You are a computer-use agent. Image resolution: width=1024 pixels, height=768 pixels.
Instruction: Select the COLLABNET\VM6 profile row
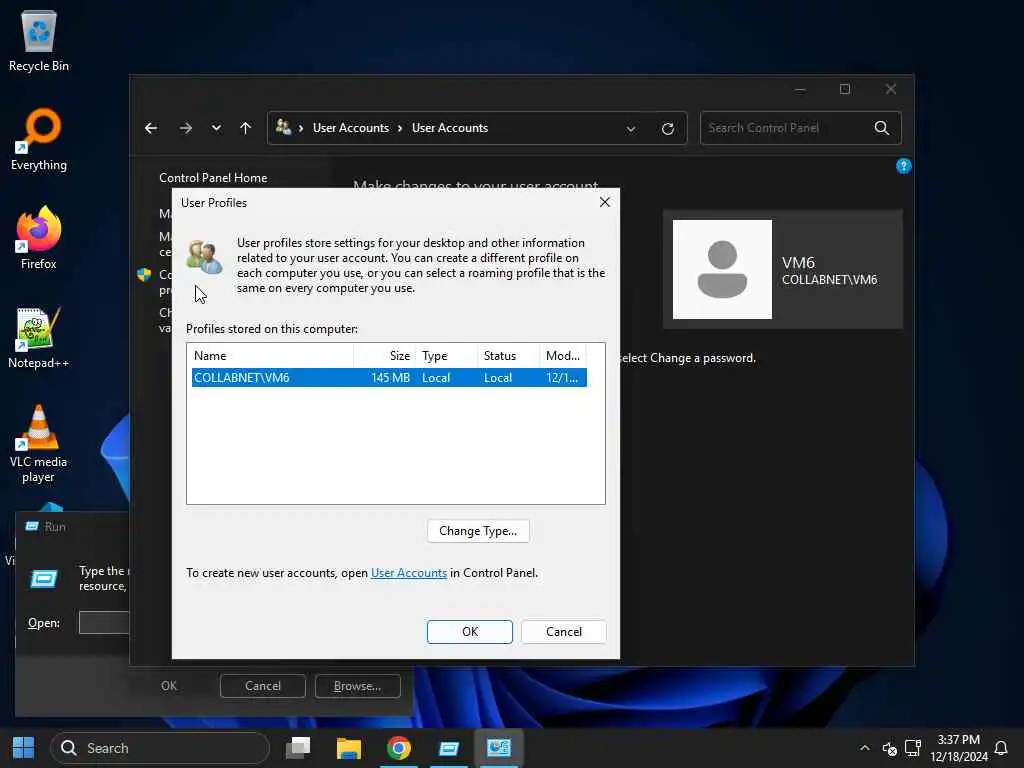tap(389, 377)
